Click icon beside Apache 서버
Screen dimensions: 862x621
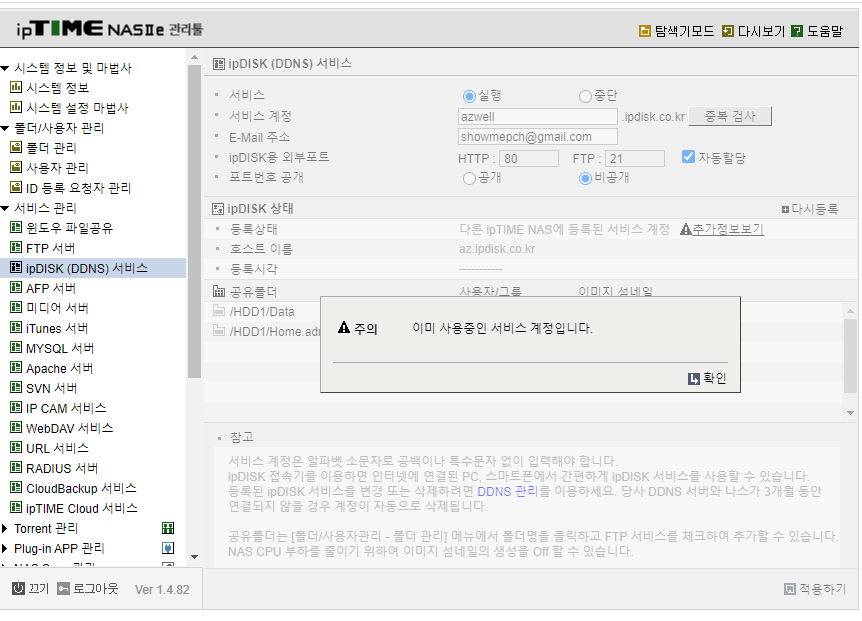point(16,368)
